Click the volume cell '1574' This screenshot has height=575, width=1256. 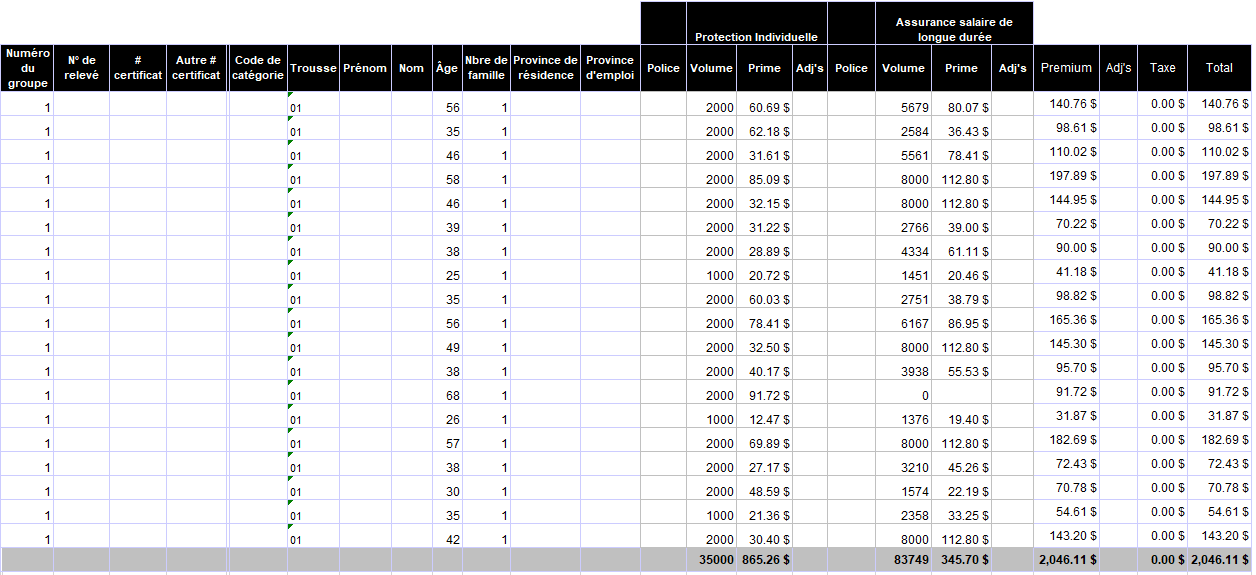click(904, 488)
